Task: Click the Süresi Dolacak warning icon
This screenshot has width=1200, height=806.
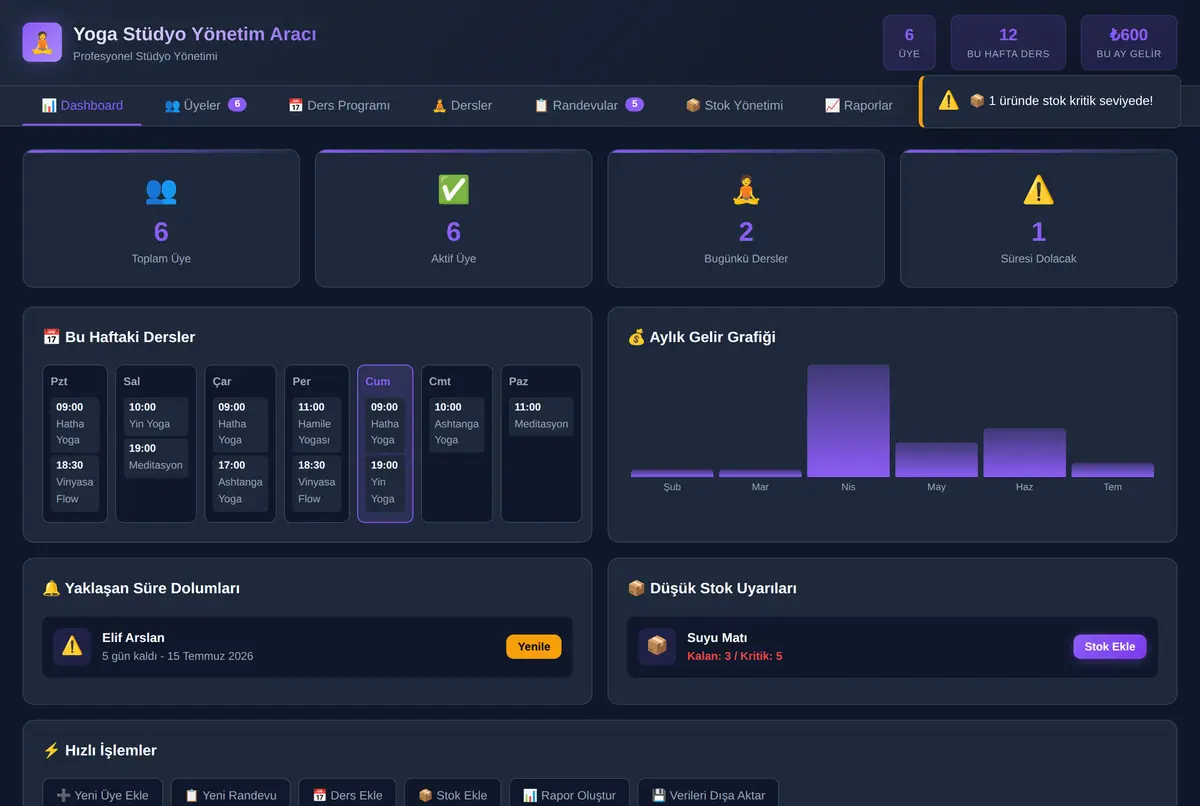Action: pos(1038,190)
